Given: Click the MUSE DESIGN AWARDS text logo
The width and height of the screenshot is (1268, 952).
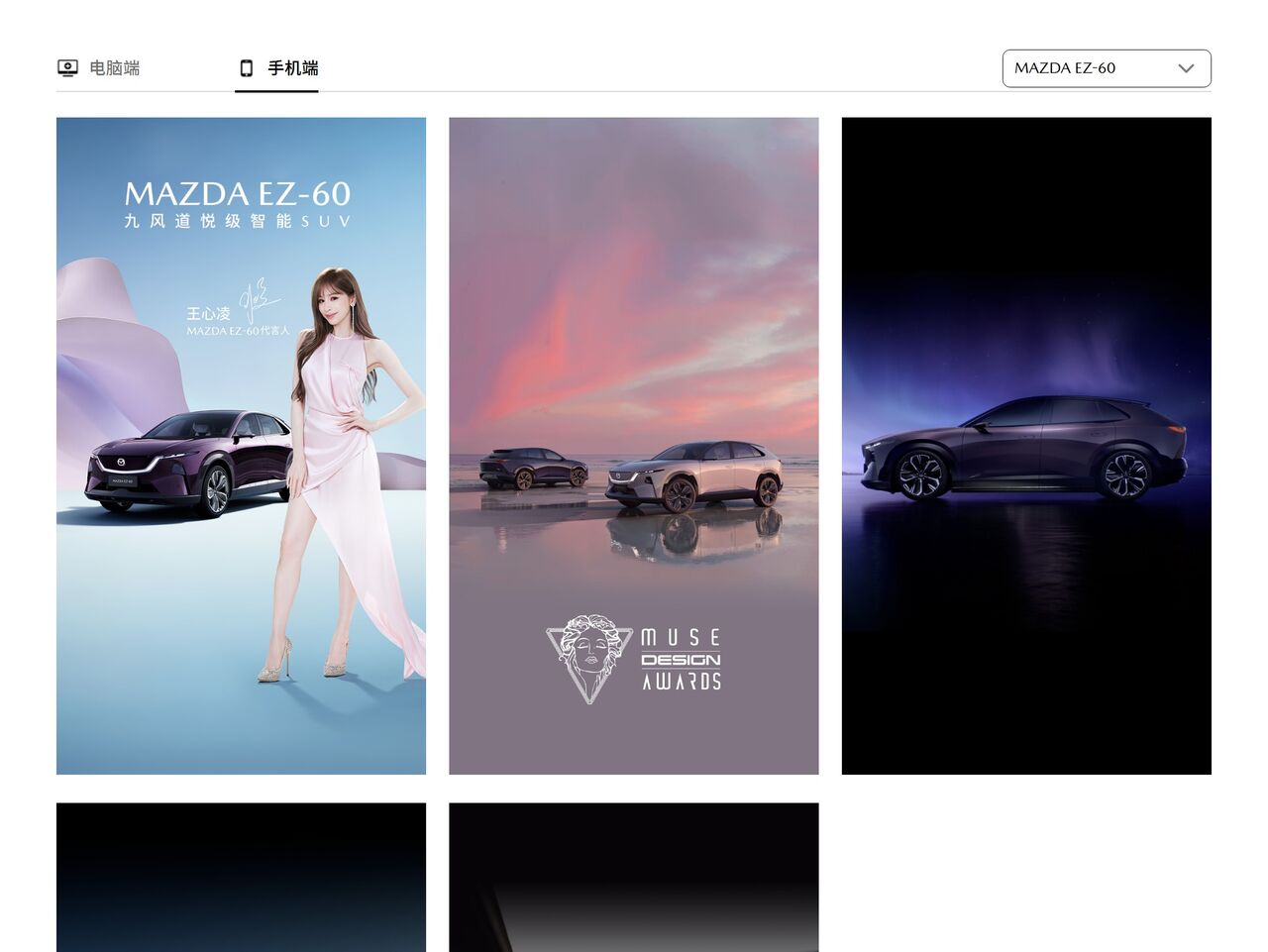Looking at the screenshot, I should 681,660.
